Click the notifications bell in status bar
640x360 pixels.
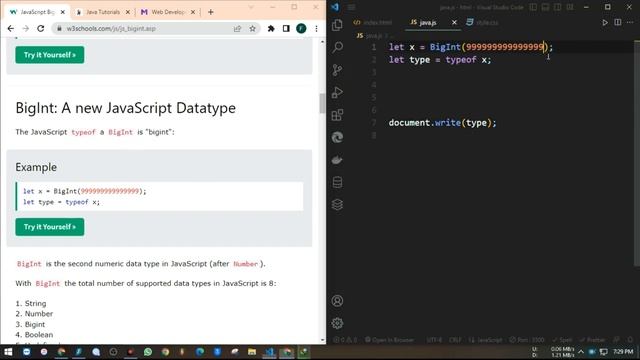coord(630,340)
